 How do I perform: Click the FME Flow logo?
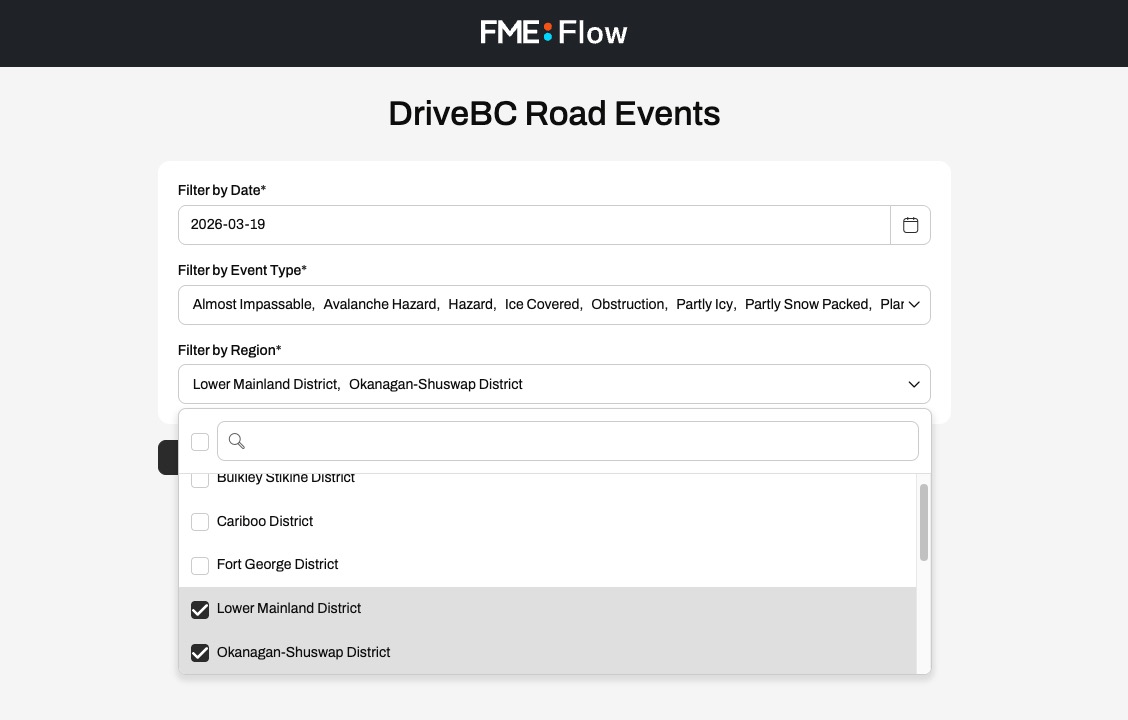click(x=554, y=32)
